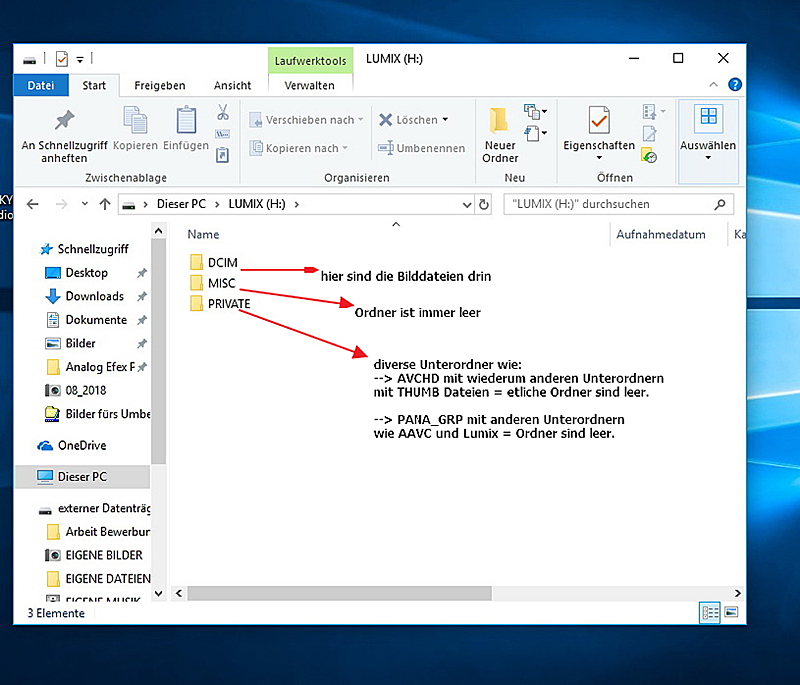Viewport: 800px width, 685px height.
Task: Click the Auswählen selection icon
Action: click(x=708, y=117)
